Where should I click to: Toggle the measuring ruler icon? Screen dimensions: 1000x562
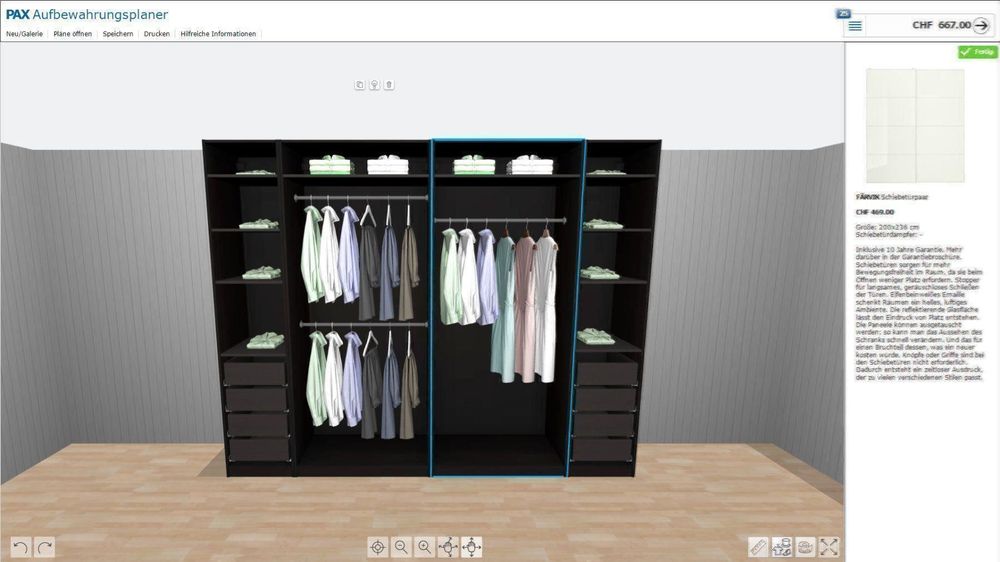(758, 547)
